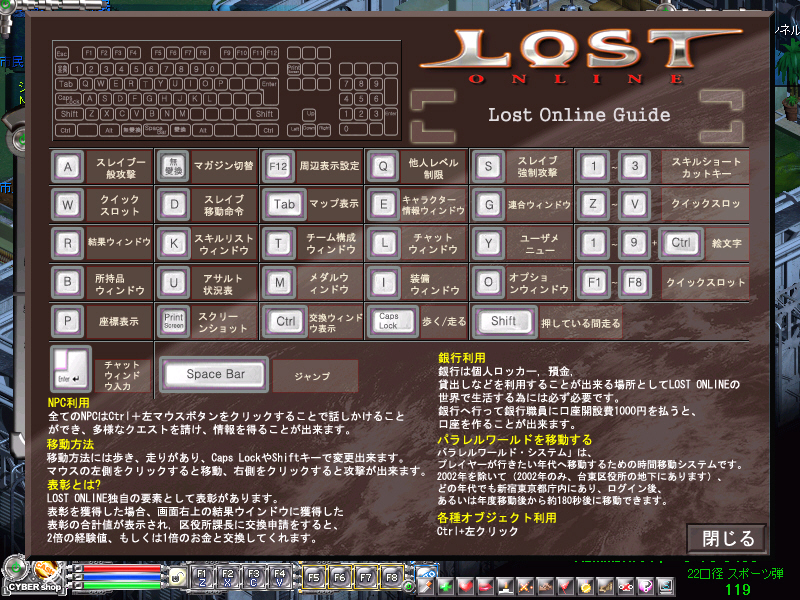Click the Shift key icon in the guide
This screenshot has width=800, height=600.
(504, 321)
